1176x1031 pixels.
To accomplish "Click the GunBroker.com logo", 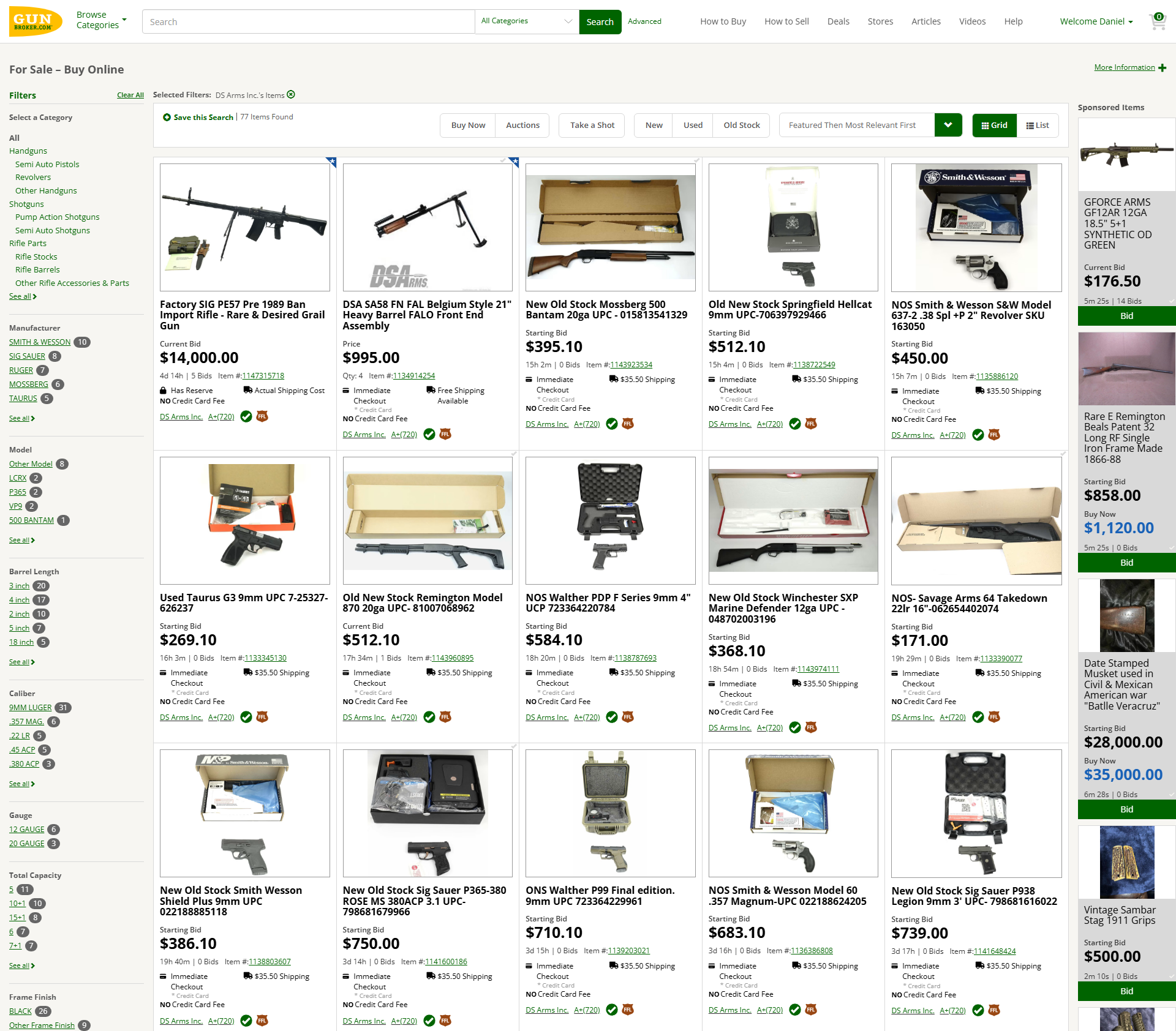I will coord(36,21).
